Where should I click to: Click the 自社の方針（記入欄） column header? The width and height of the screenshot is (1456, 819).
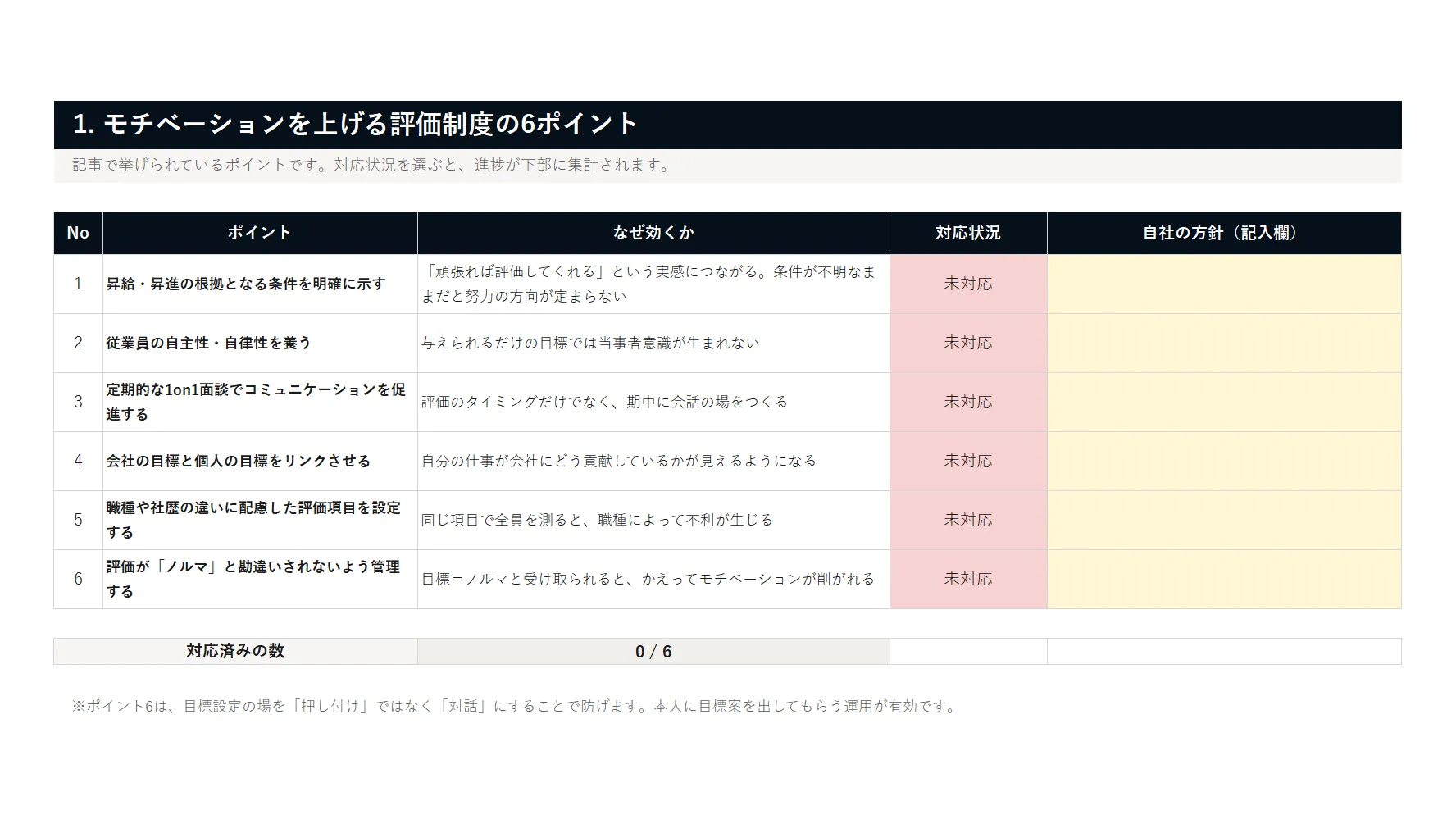click(1224, 233)
